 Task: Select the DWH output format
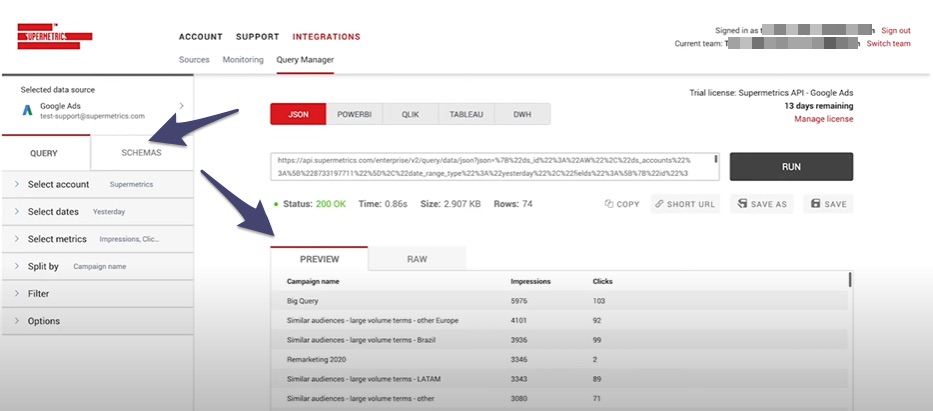pyautogui.click(x=522, y=114)
